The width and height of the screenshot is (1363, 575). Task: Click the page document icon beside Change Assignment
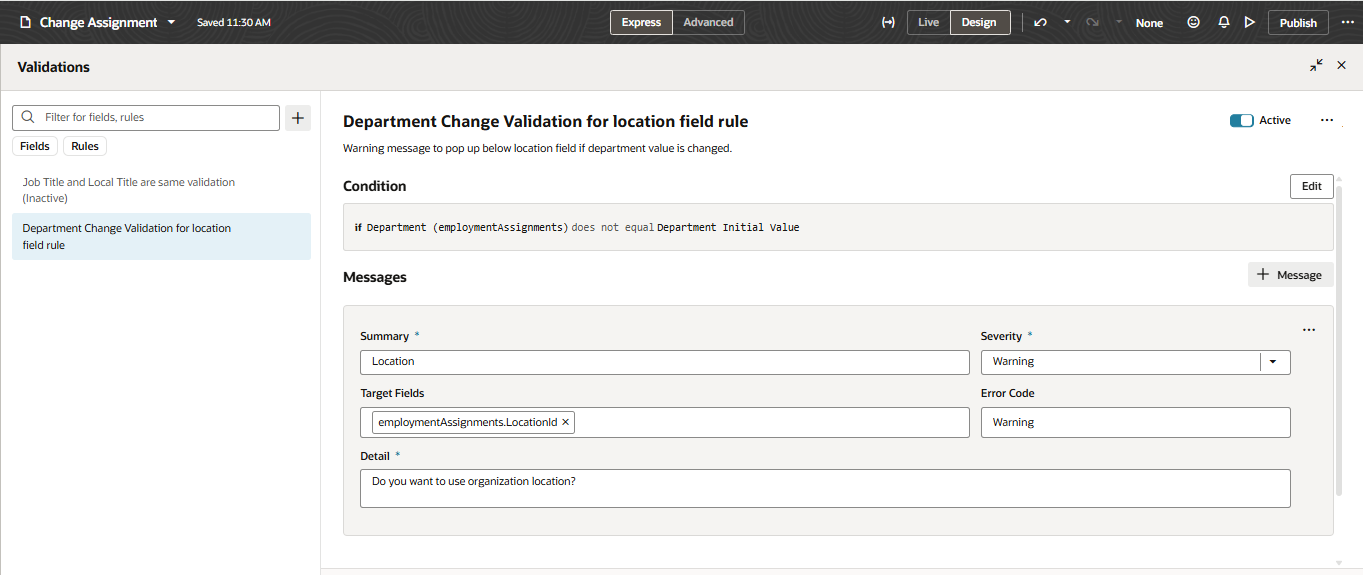(26, 22)
